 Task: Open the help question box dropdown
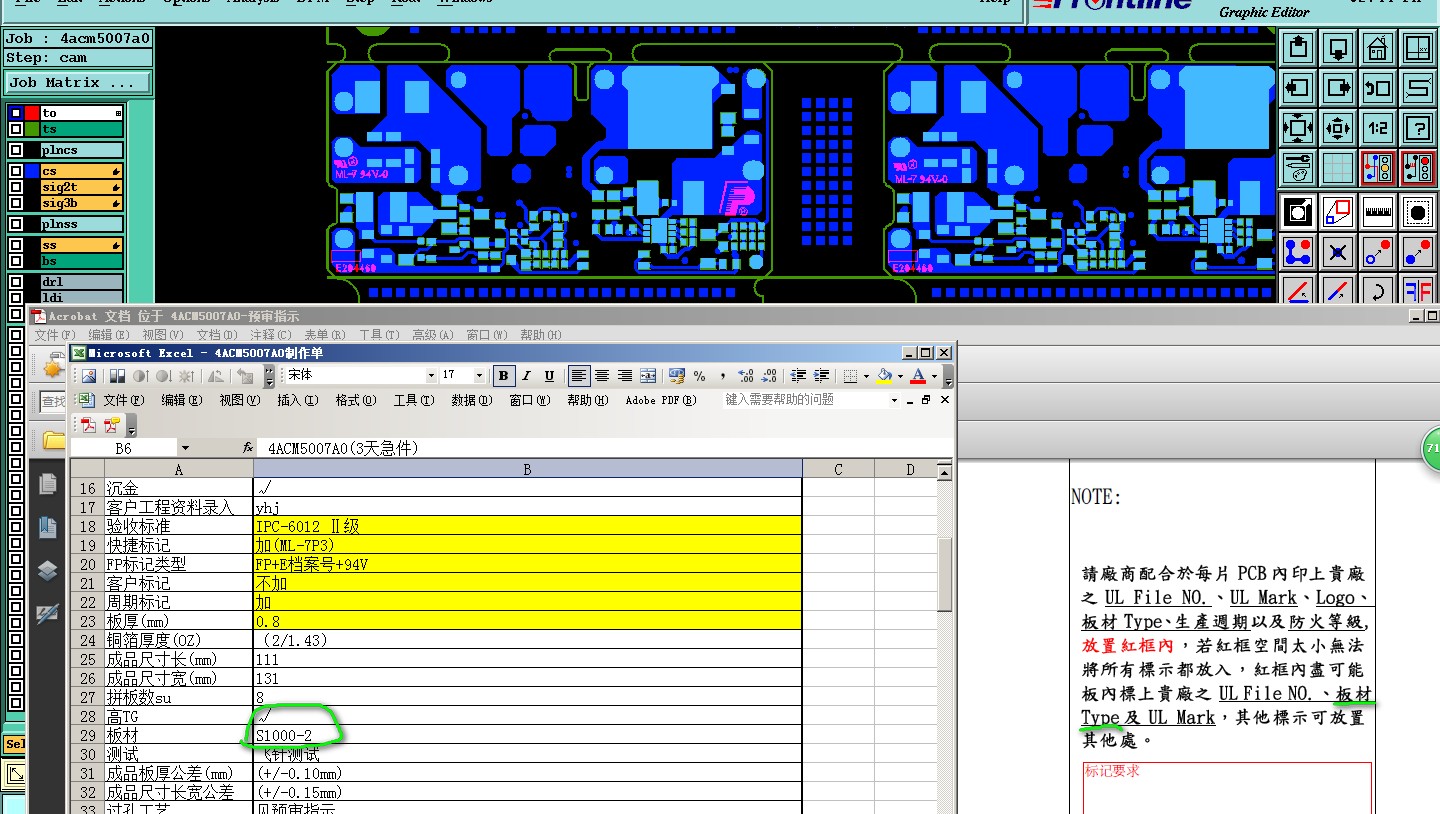[x=894, y=400]
